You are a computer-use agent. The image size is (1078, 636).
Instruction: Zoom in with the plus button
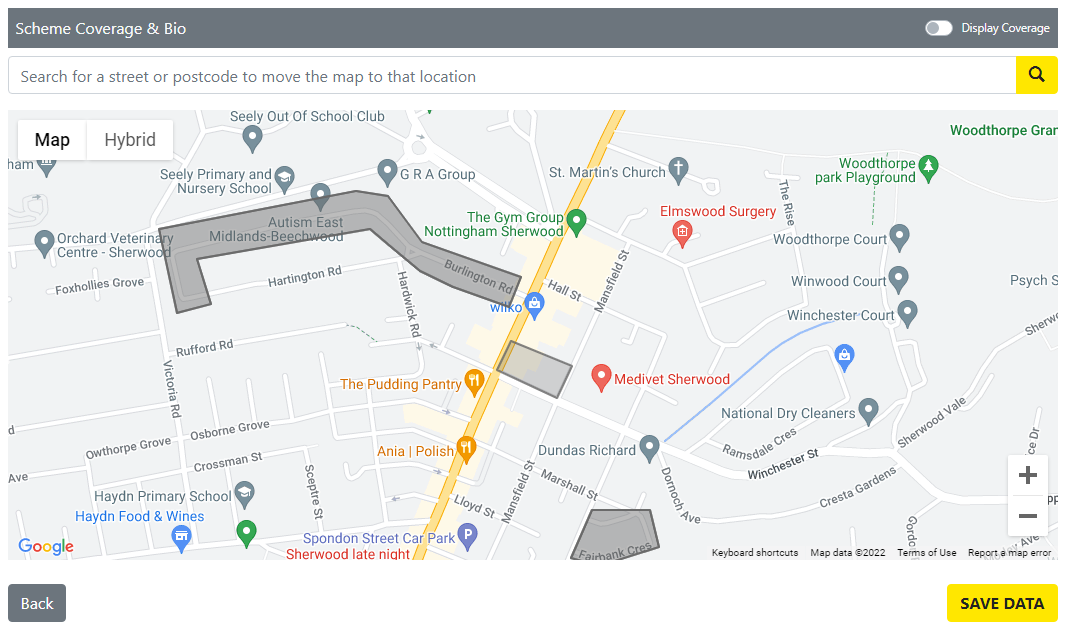click(1027, 475)
